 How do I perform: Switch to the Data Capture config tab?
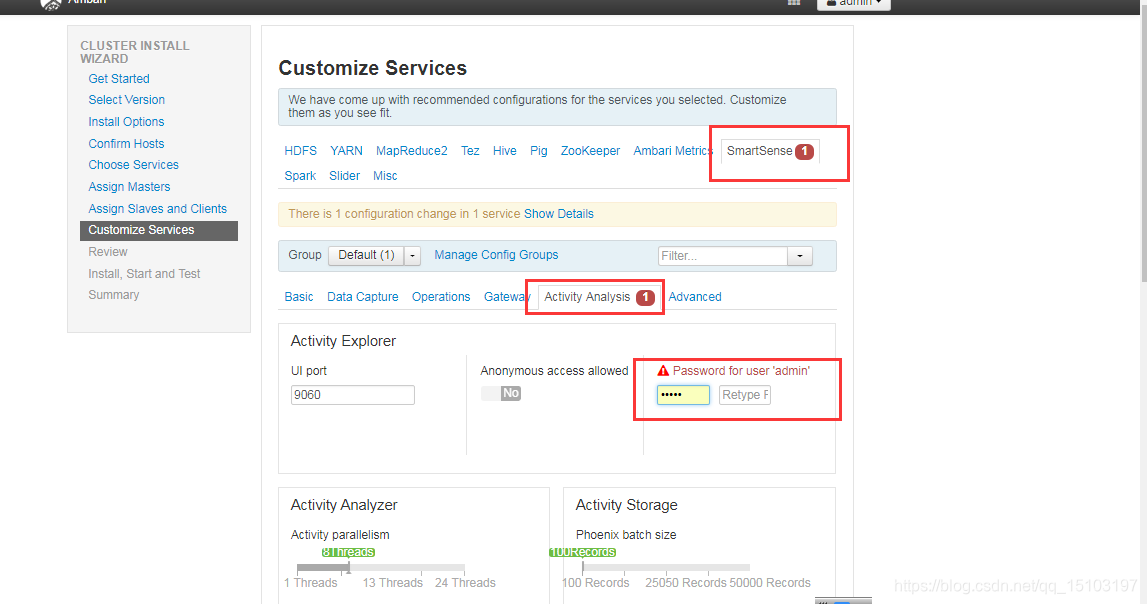[x=363, y=297]
